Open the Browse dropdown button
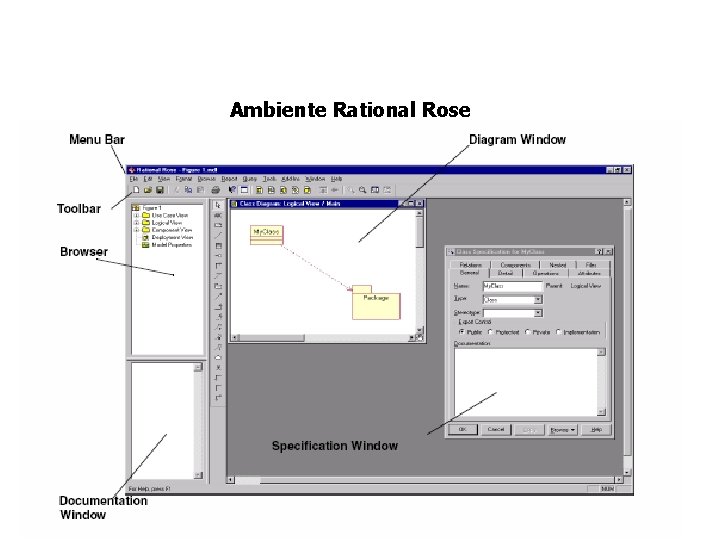The image size is (720, 540). (562, 430)
